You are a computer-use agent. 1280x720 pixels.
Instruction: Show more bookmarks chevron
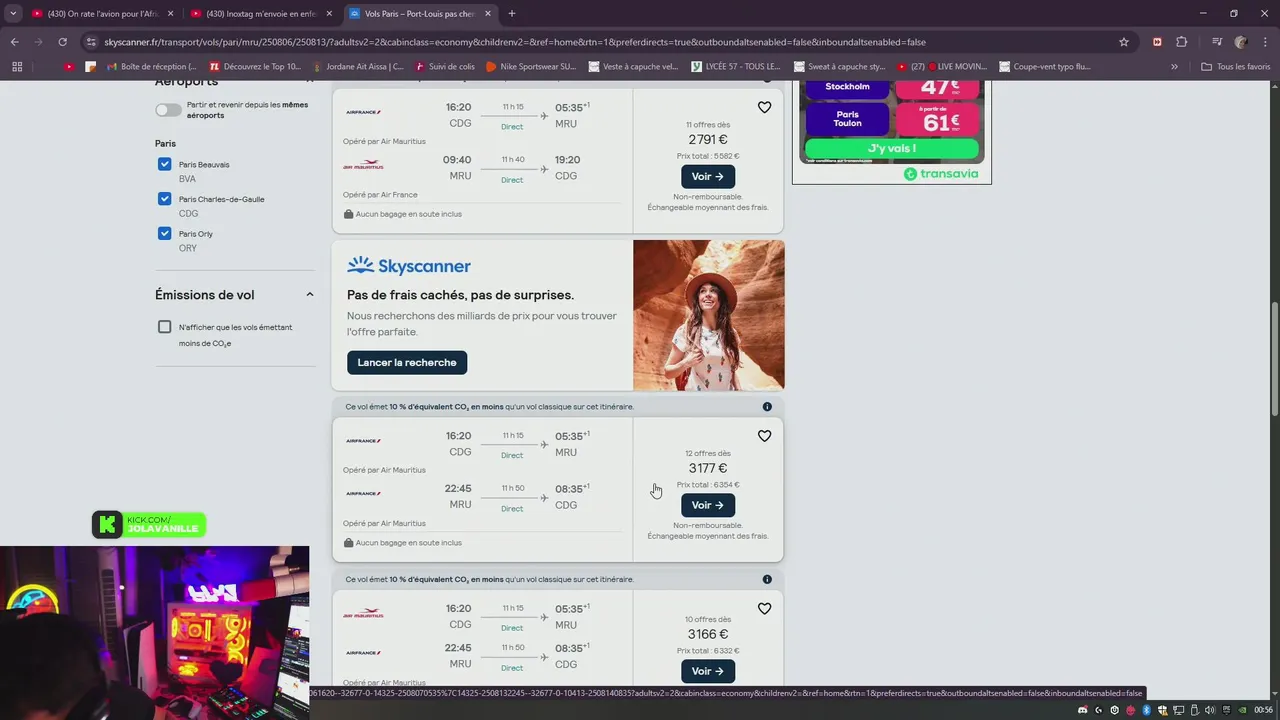coord(1174,67)
